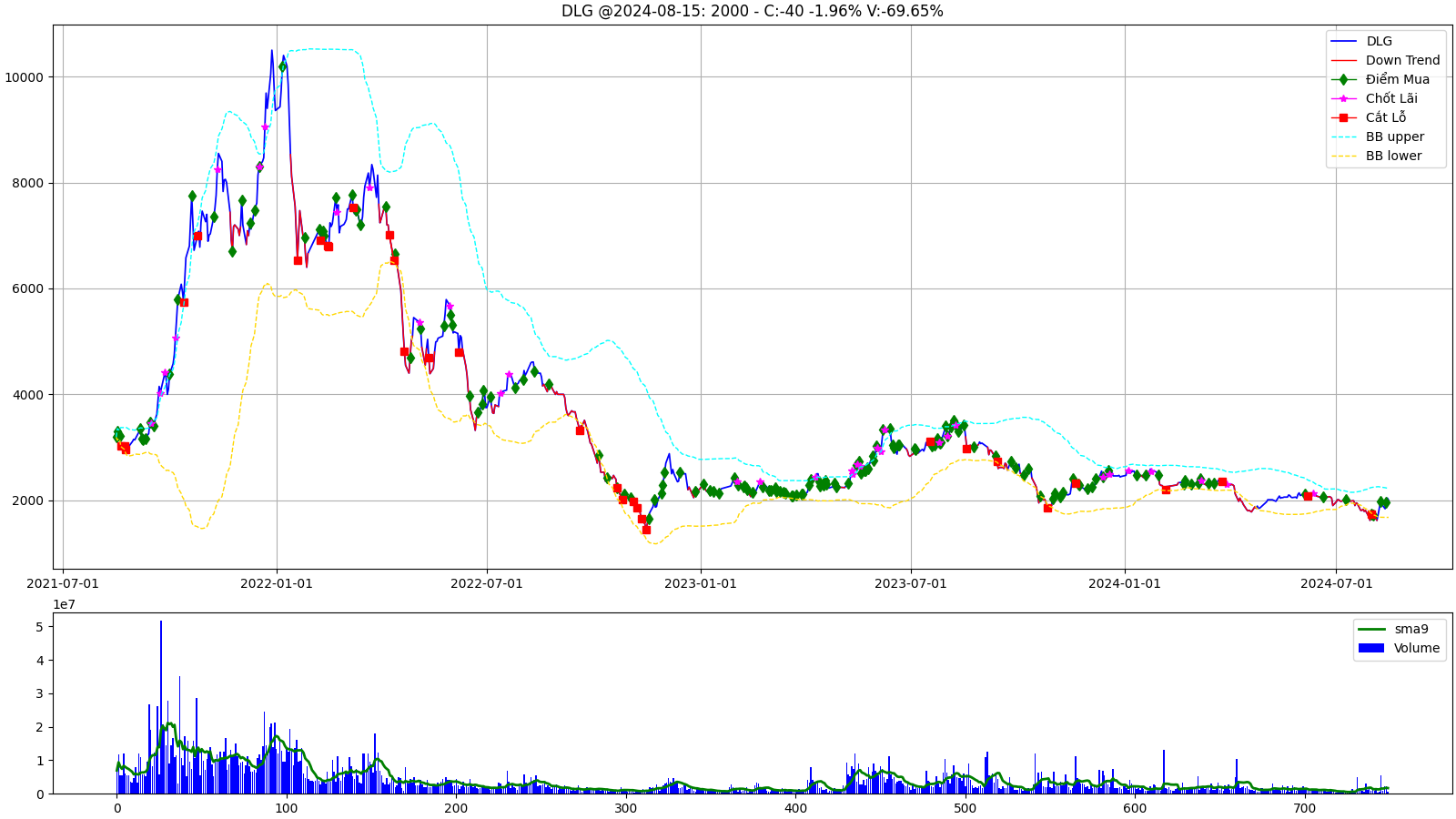The height and width of the screenshot is (819, 1456).
Task: Click the volume x-axis label 700
Action: click(x=1304, y=808)
